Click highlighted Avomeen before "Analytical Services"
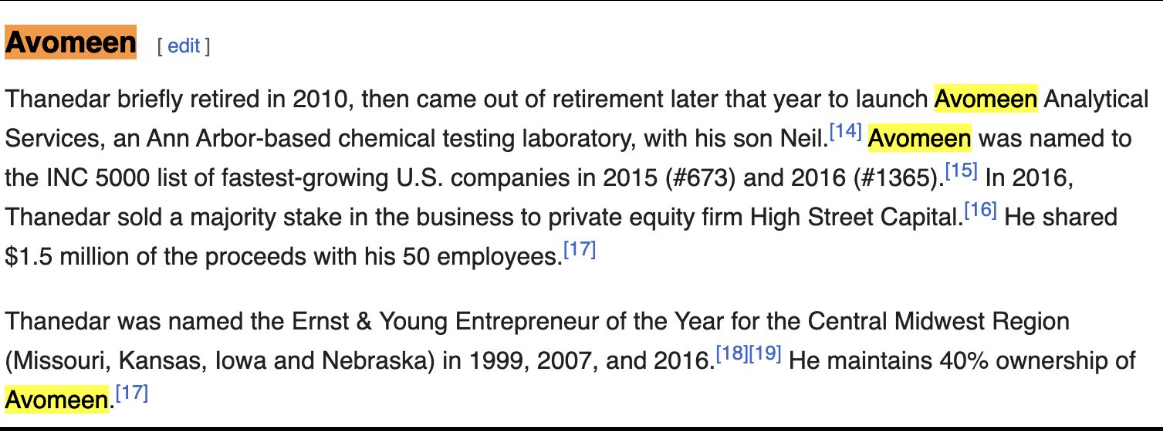 click(986, 99)
